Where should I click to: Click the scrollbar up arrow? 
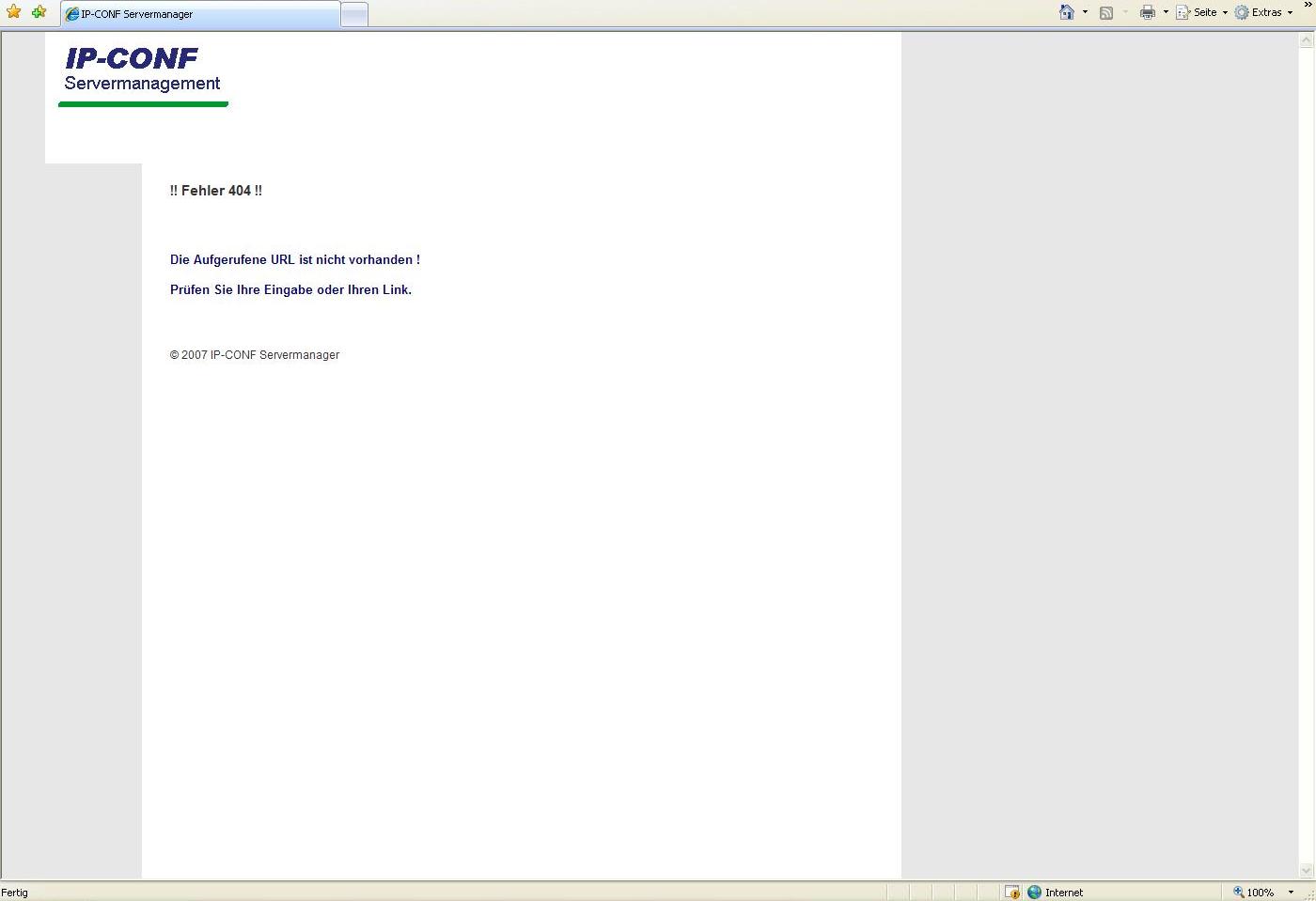point(1306,40)
